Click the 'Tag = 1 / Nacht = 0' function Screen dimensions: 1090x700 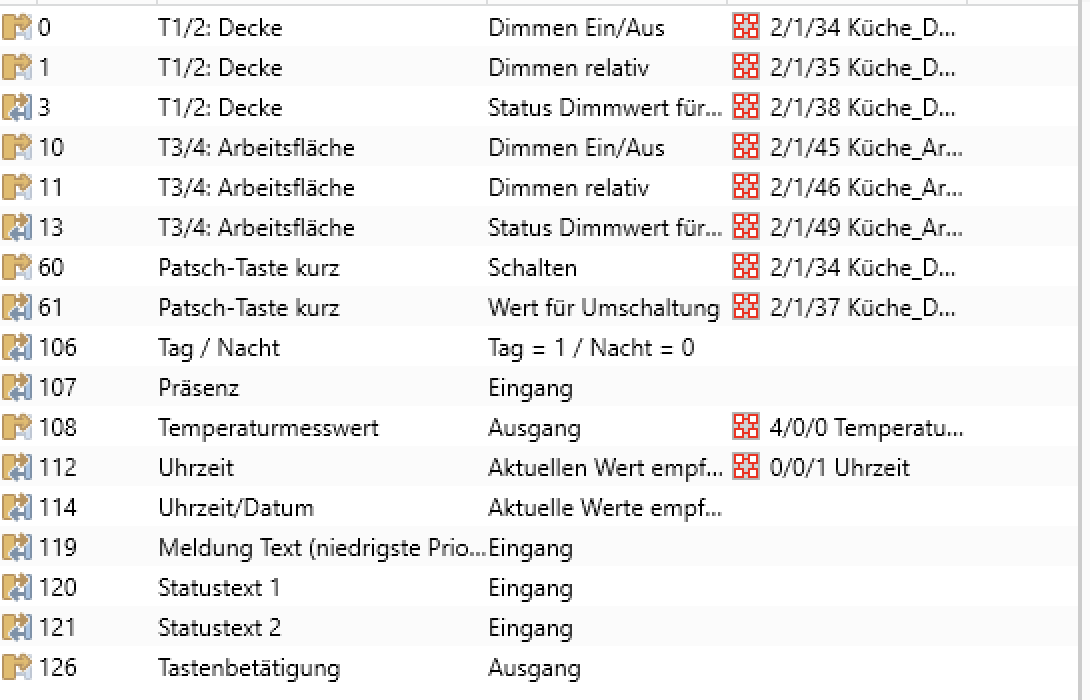point(591,348)
